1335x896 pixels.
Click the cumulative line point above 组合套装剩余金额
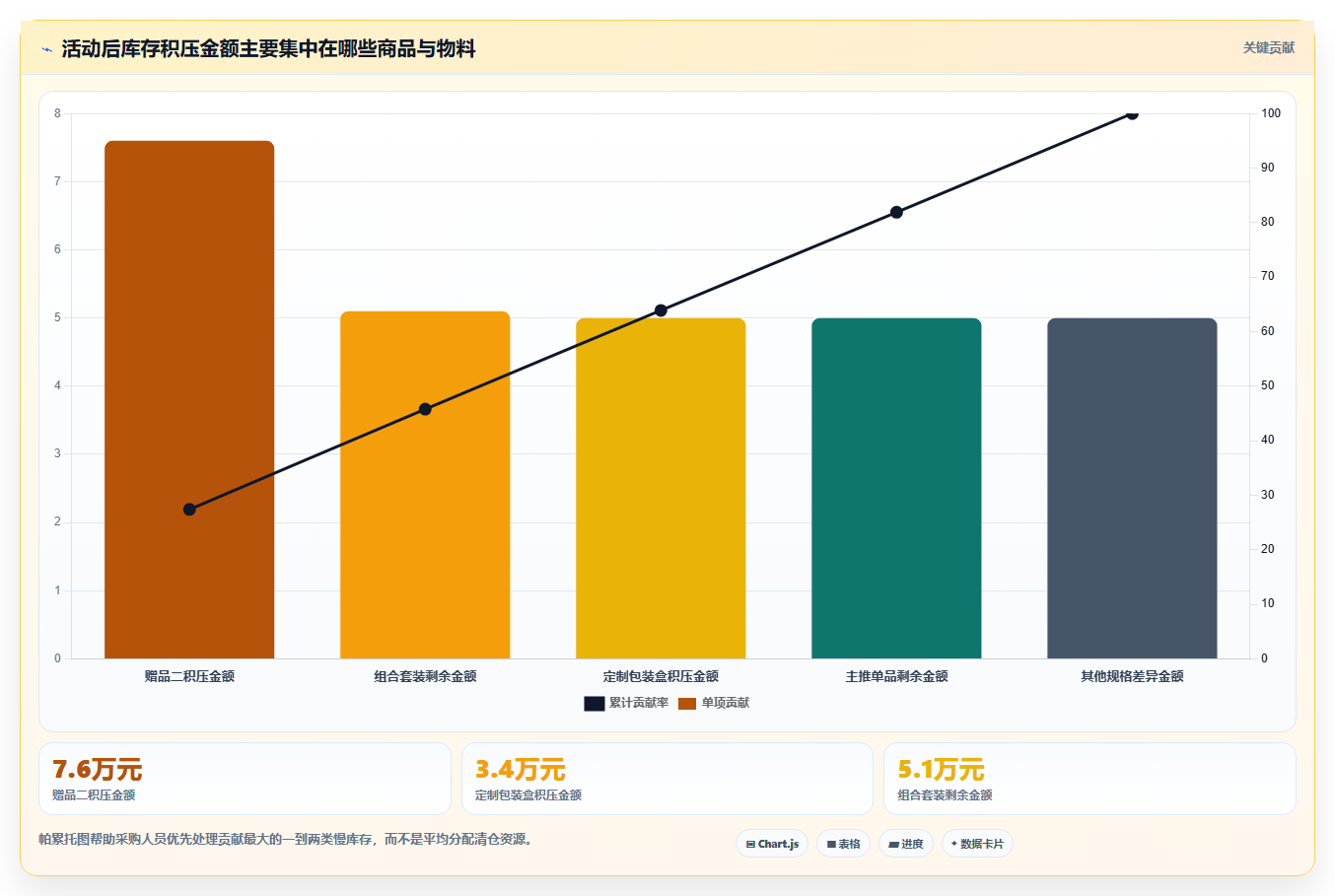click(x=425, y=409)
